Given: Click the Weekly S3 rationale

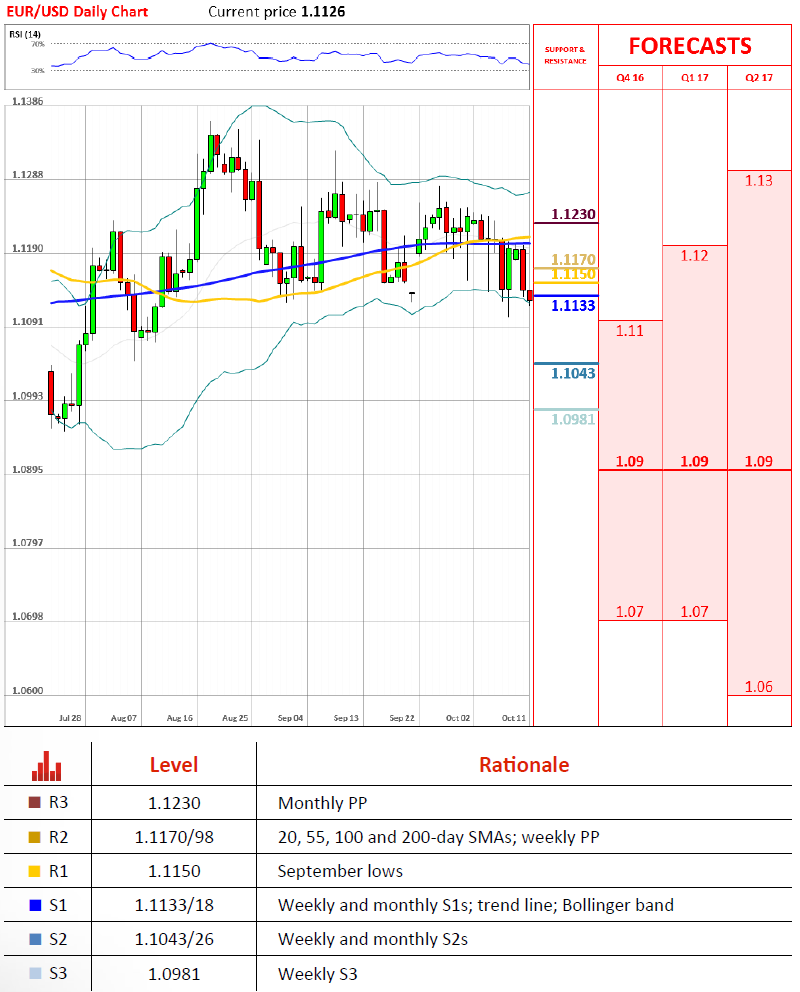Looking at the screenshot, I should (317, 974).
